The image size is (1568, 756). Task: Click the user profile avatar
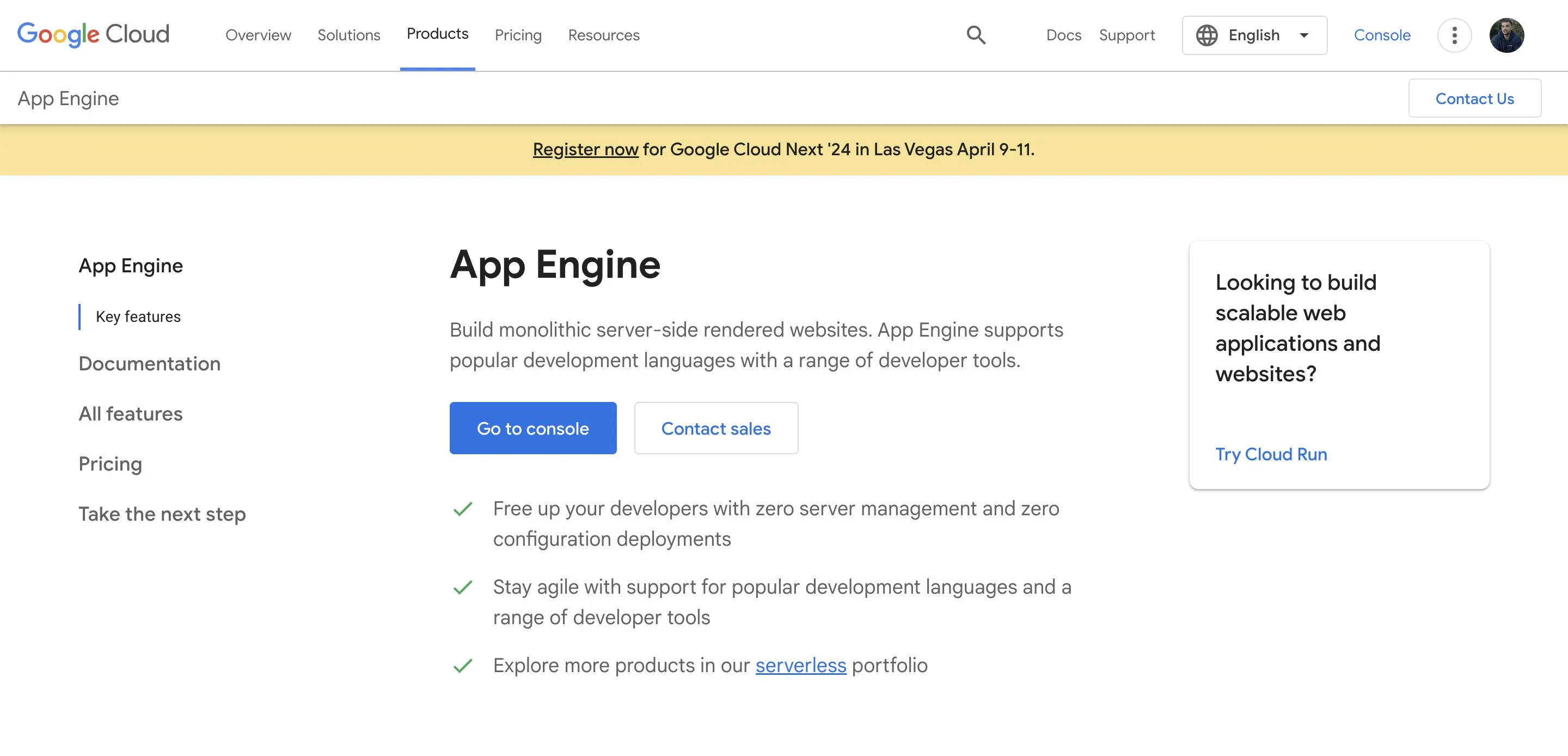click(1506, 35)
